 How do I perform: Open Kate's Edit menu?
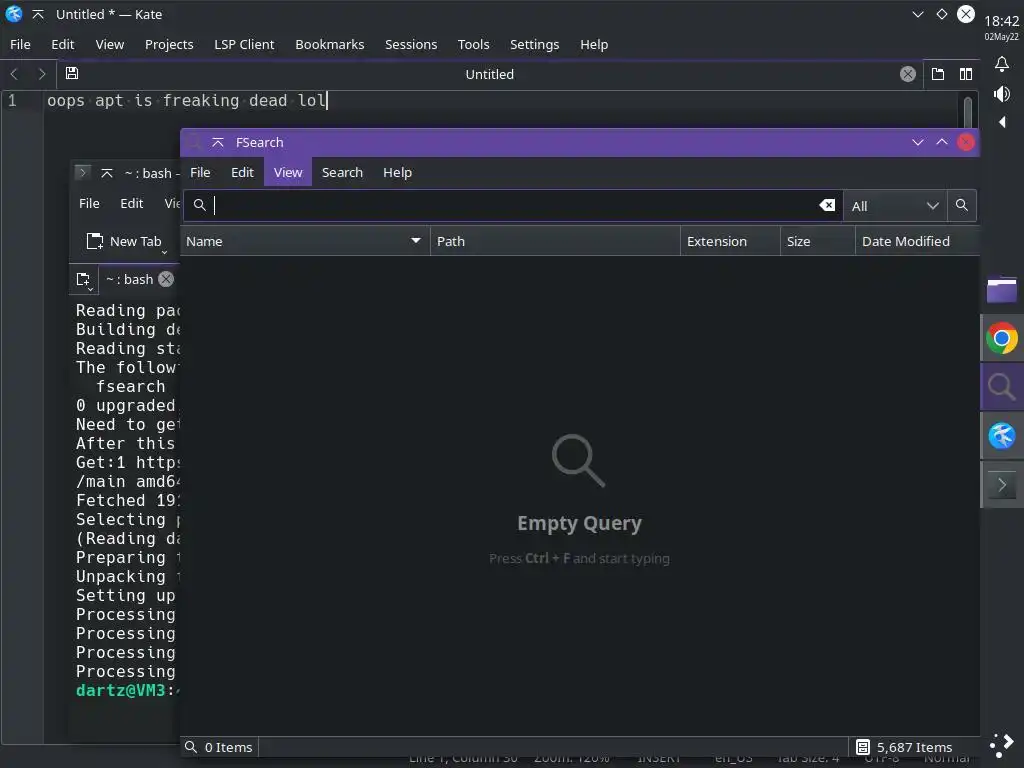63,44
